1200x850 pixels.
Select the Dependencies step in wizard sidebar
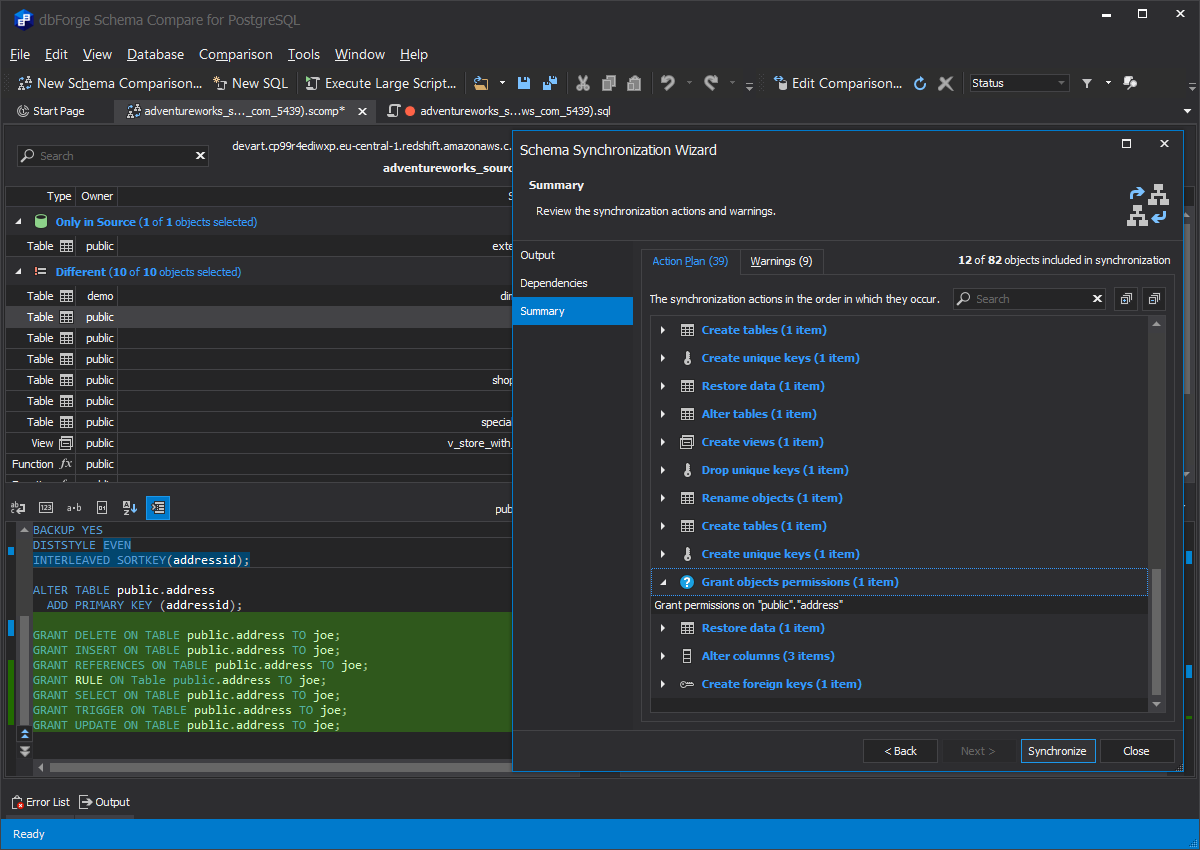click(573, 283)
